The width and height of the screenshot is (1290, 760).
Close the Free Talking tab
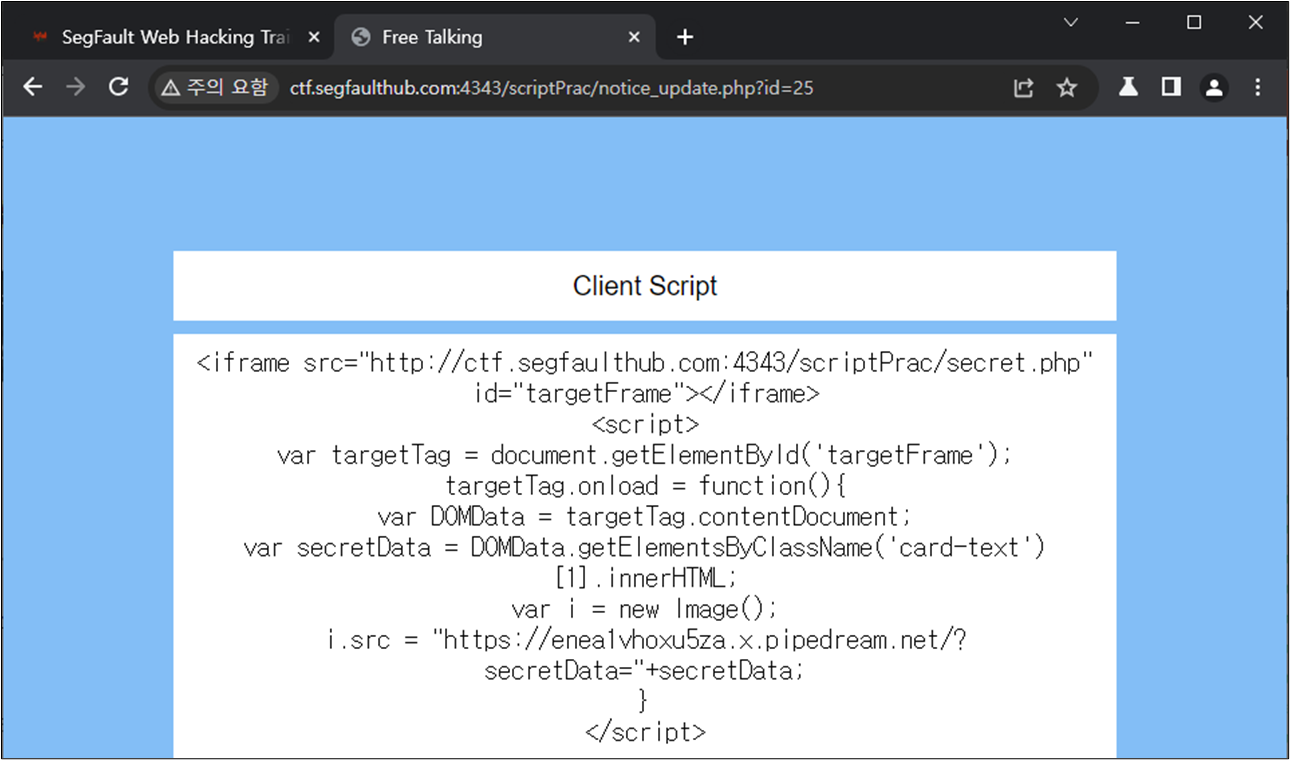click(634, 37)
